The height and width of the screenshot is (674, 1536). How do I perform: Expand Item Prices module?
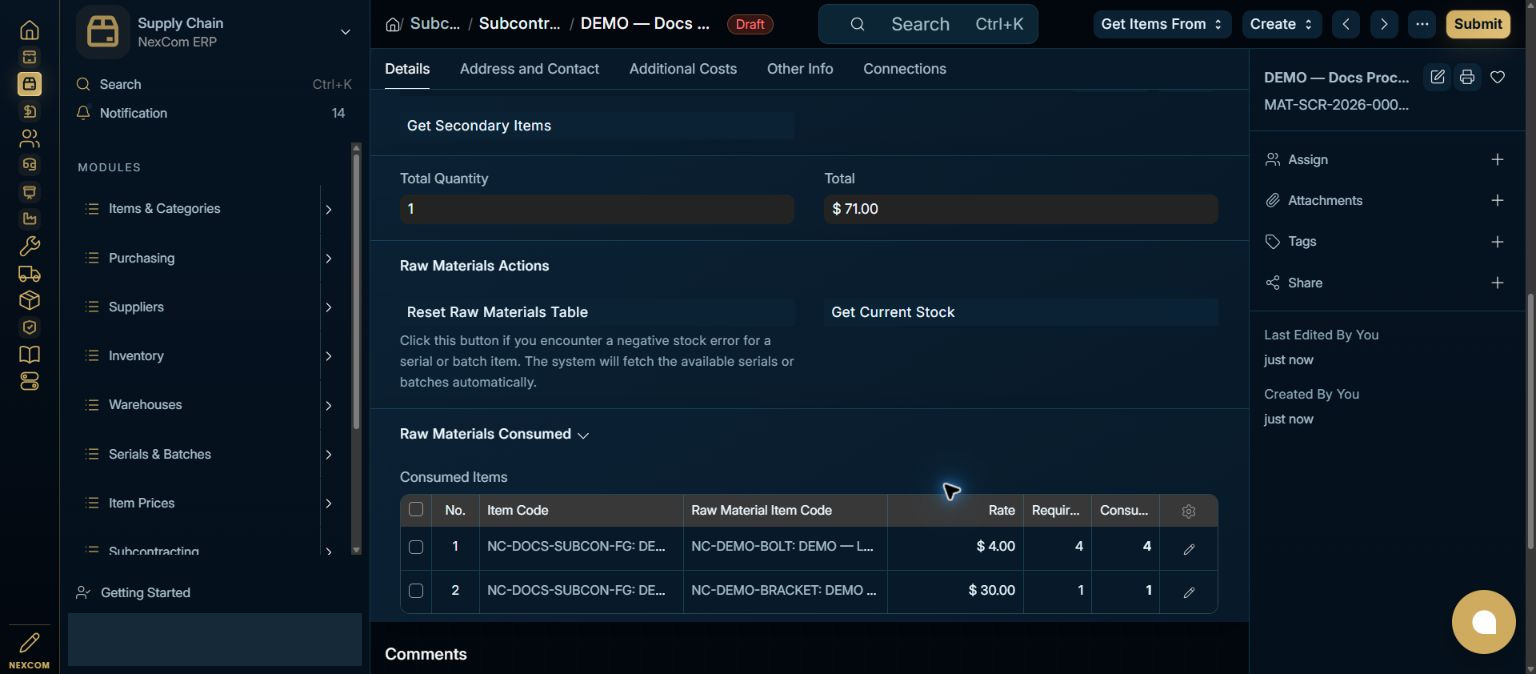pos(327,503)
